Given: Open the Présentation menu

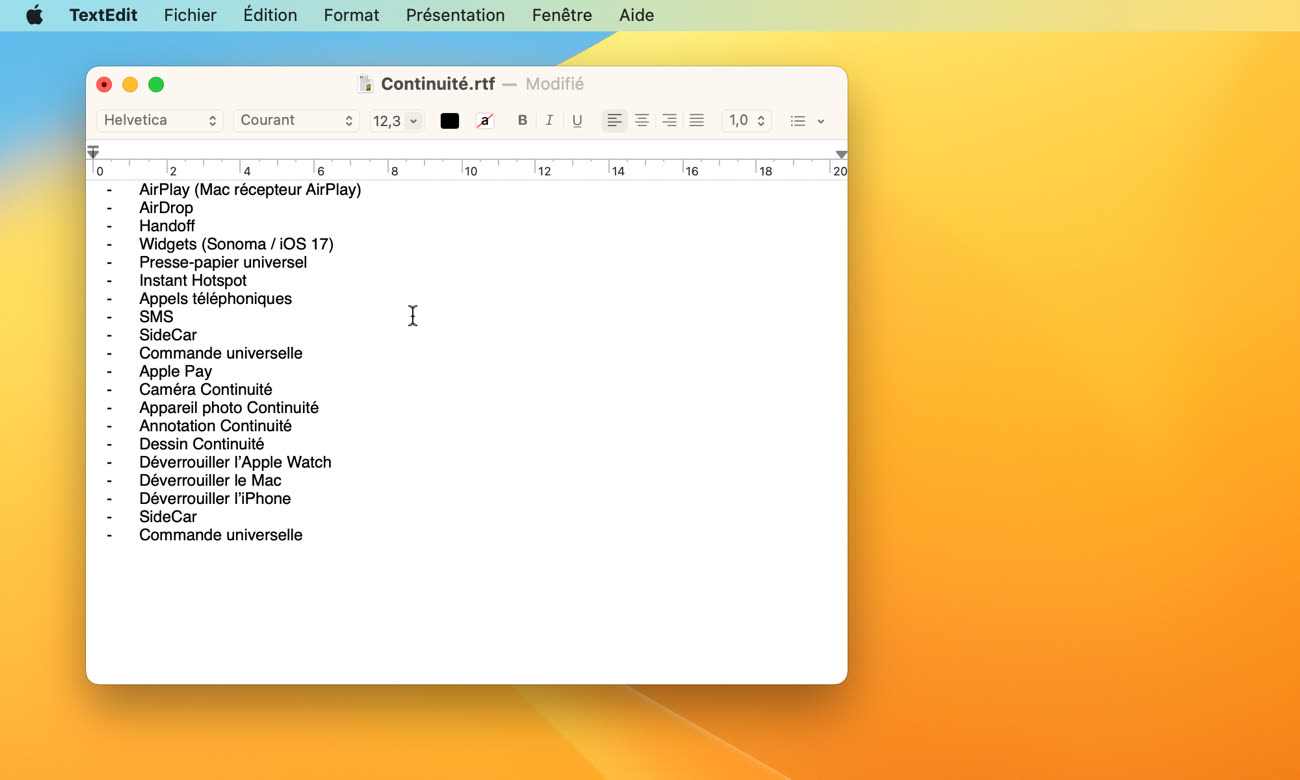Looking at the screenshot, I should (x=455, y=15).
